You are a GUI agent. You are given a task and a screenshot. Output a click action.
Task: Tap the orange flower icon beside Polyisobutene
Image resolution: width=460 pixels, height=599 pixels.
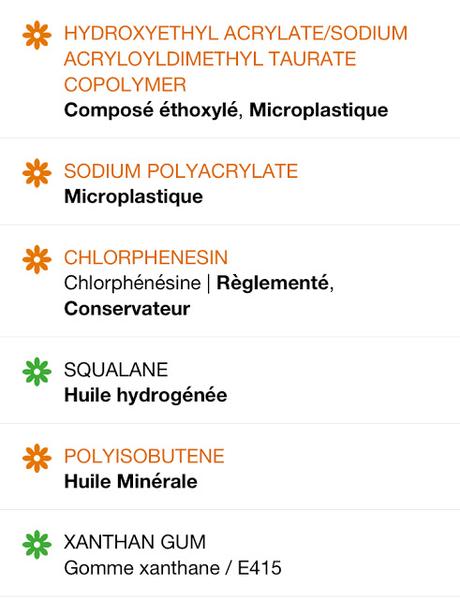[37, 458]
